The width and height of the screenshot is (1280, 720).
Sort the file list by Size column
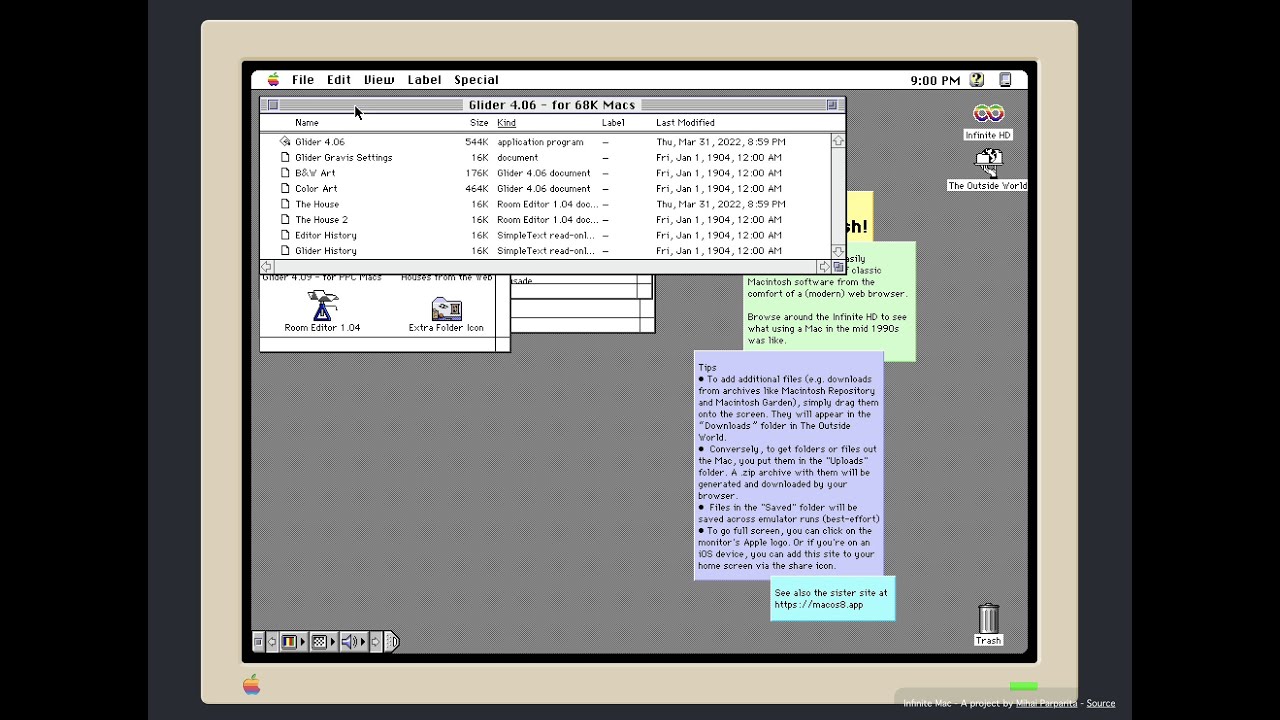[479, 123]
